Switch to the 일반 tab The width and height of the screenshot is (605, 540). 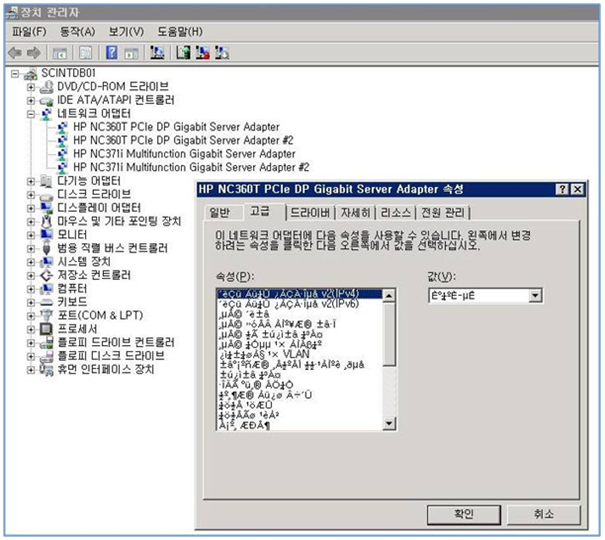(220, 213)
